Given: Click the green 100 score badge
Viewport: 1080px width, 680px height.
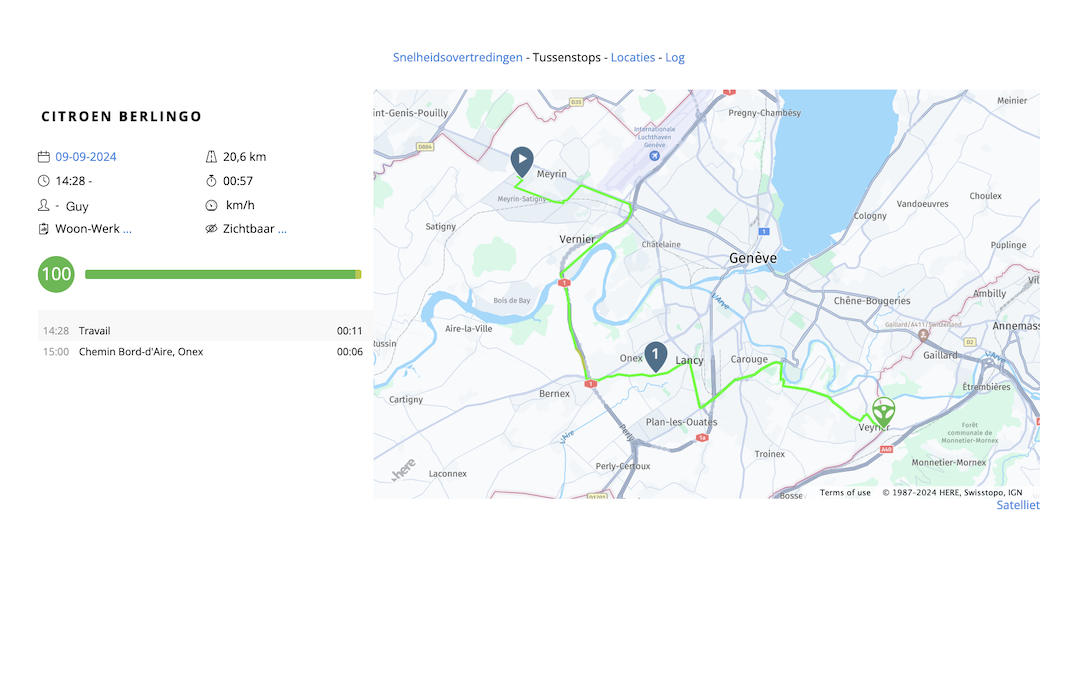Looking at the screenshot, I should click(56, 274).
